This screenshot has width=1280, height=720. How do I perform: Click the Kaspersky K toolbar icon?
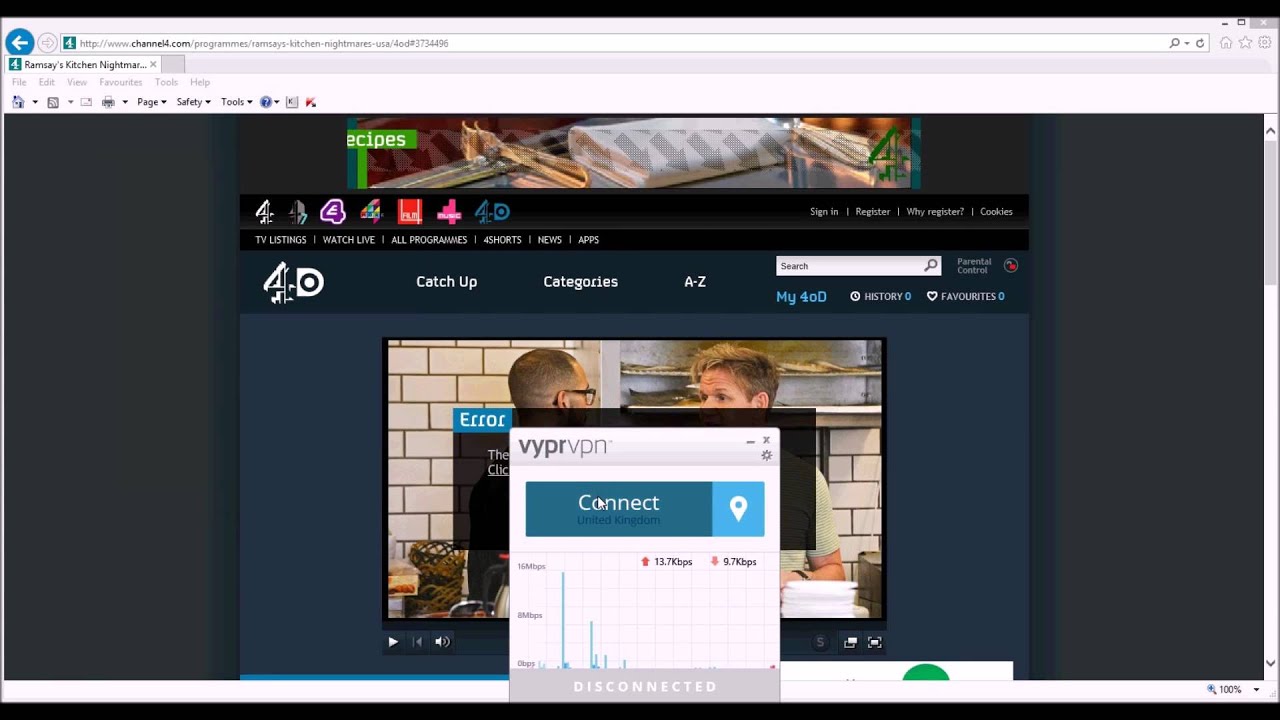click(292, 102)
